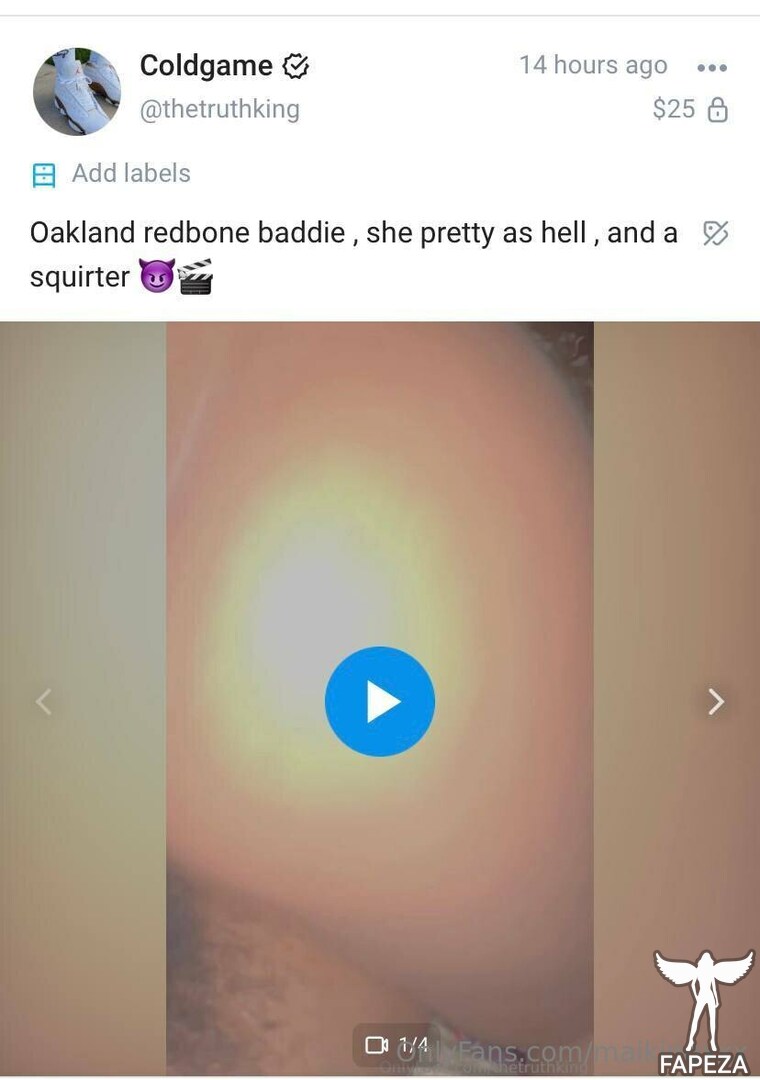The height and width of the screenshot is (1080, 760).
Task: Go to previous media with left chevron
Action: click(x=43, y=702)
